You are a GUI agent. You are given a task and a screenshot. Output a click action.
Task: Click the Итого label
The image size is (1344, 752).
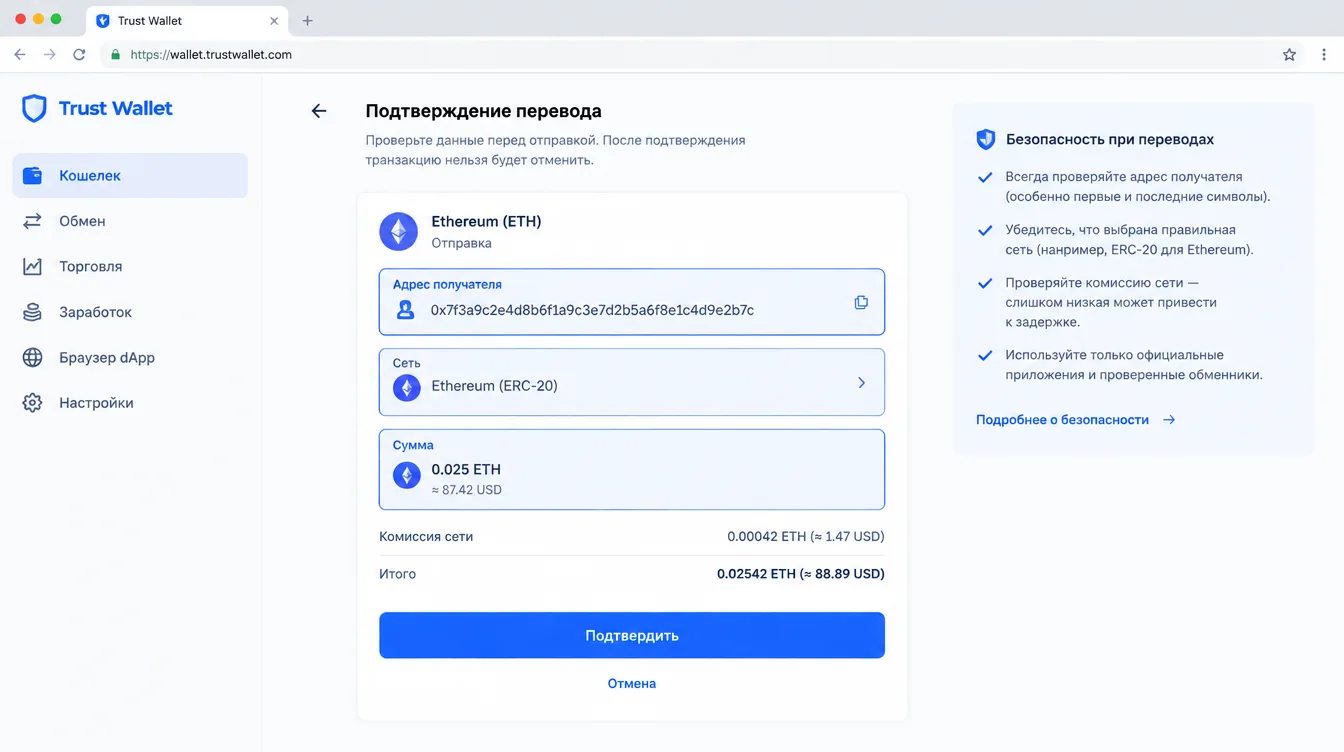397,574
